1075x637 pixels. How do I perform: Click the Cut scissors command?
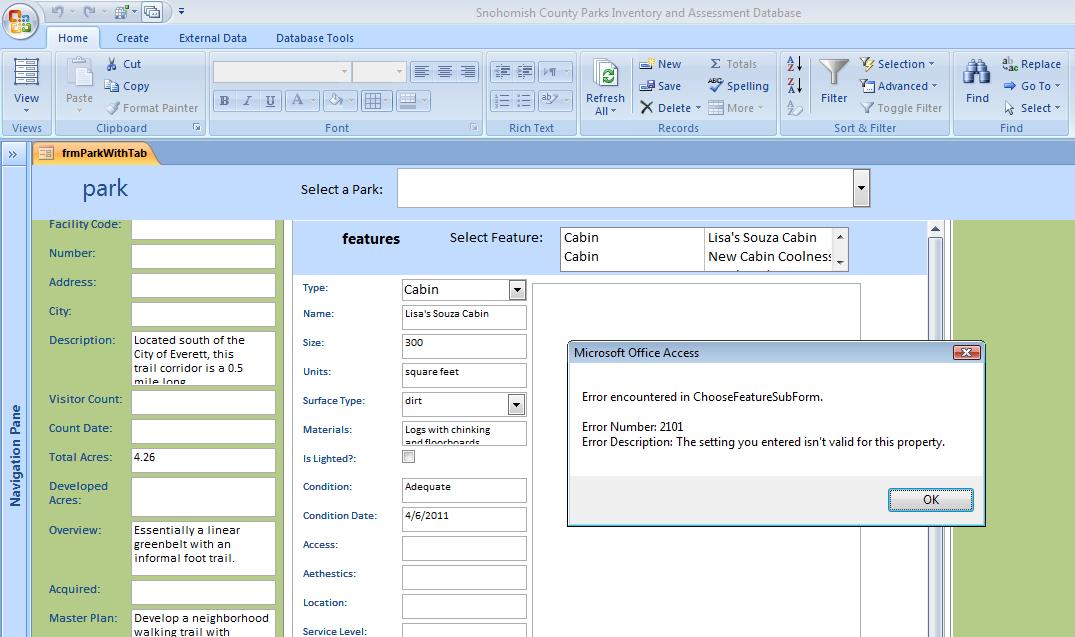tap(123, 64)
